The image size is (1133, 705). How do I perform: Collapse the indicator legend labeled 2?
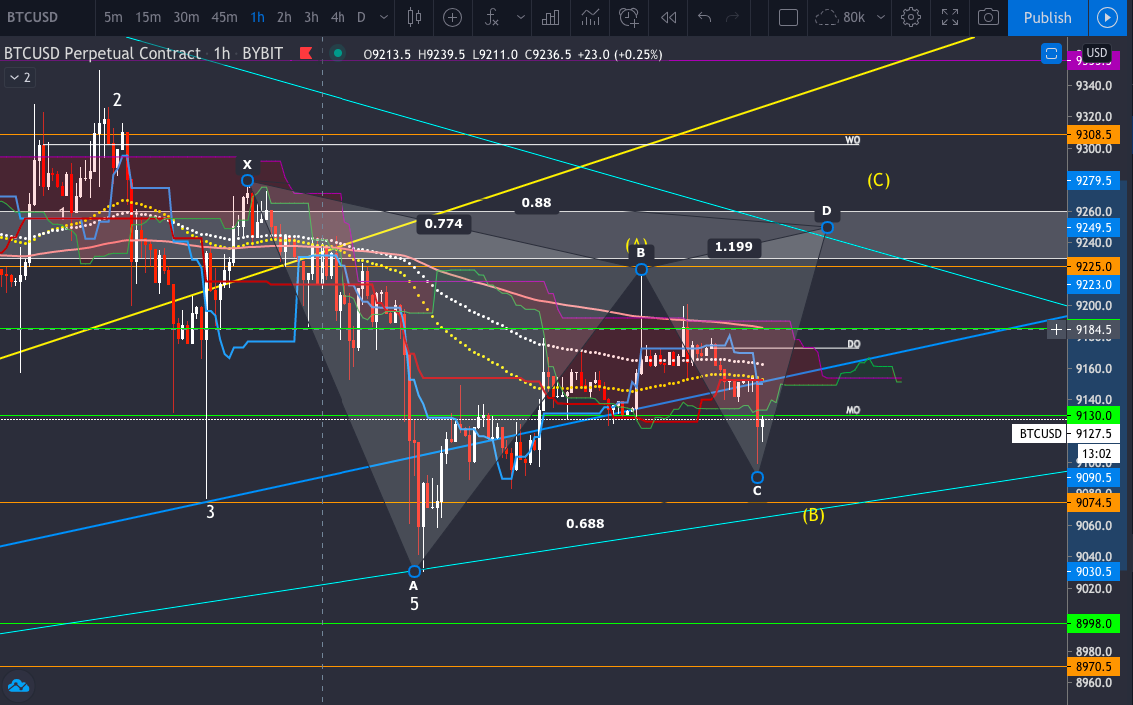point(20,77)
